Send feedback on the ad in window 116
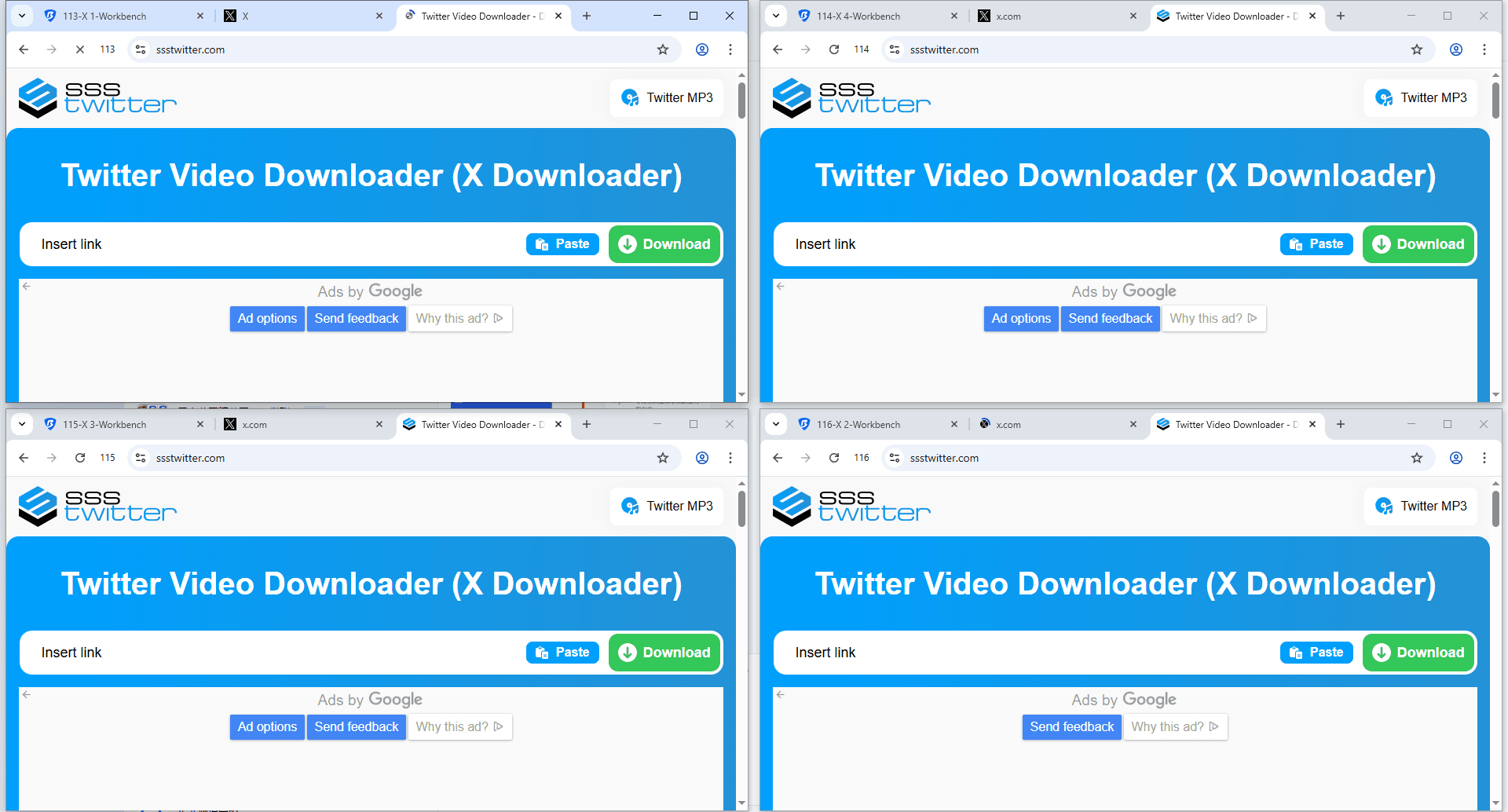 pos(1071,726)
